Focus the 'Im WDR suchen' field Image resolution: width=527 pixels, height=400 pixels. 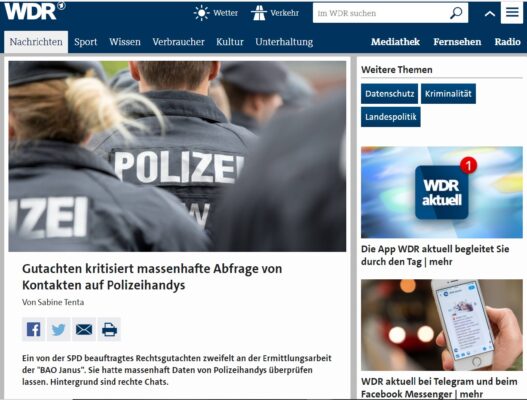click(382, 13)
